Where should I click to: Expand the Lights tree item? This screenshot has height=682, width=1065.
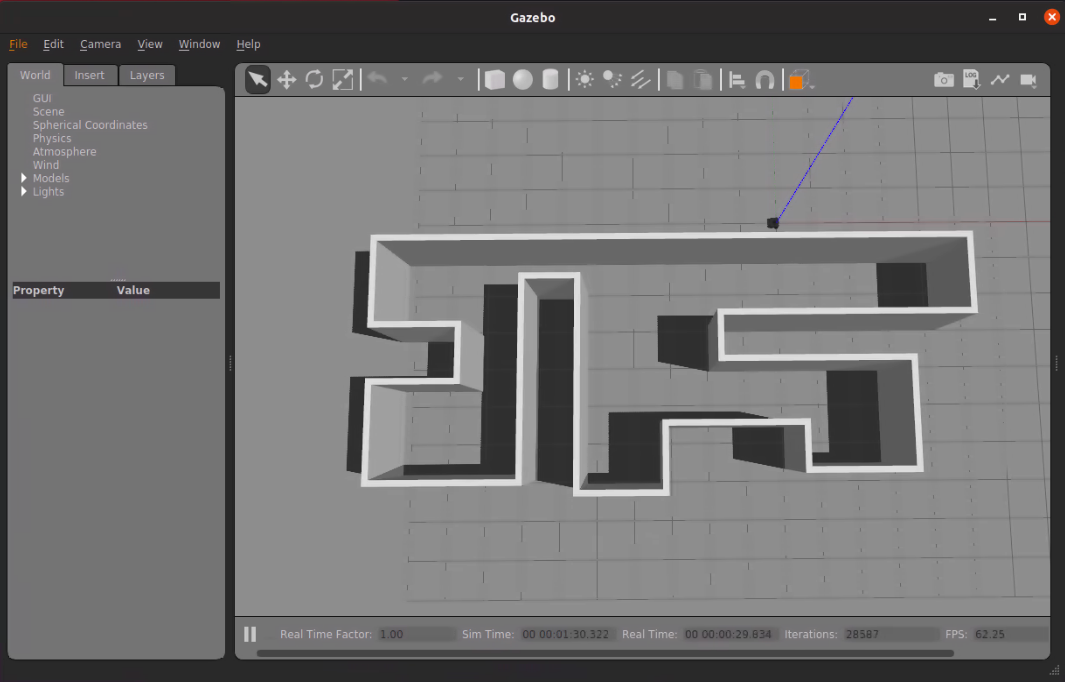[24, 191]
